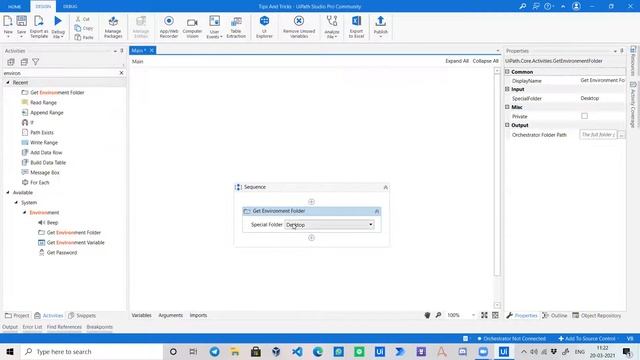Click Fit to screen icon

[x=484, y=315]
